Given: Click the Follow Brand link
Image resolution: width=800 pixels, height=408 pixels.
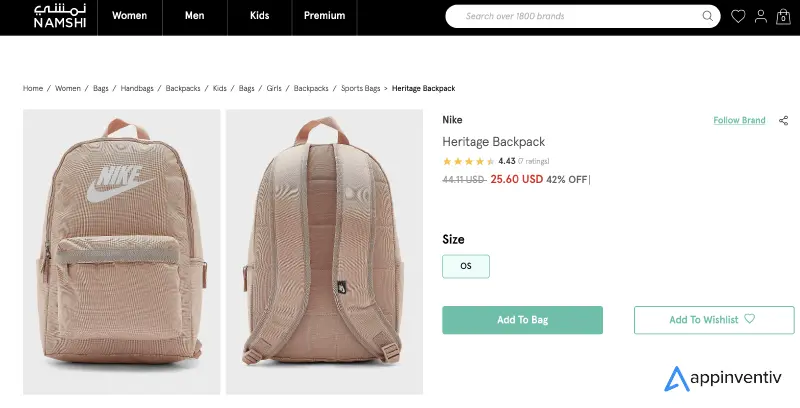Looking at the screenshot, I should (739, 120).
